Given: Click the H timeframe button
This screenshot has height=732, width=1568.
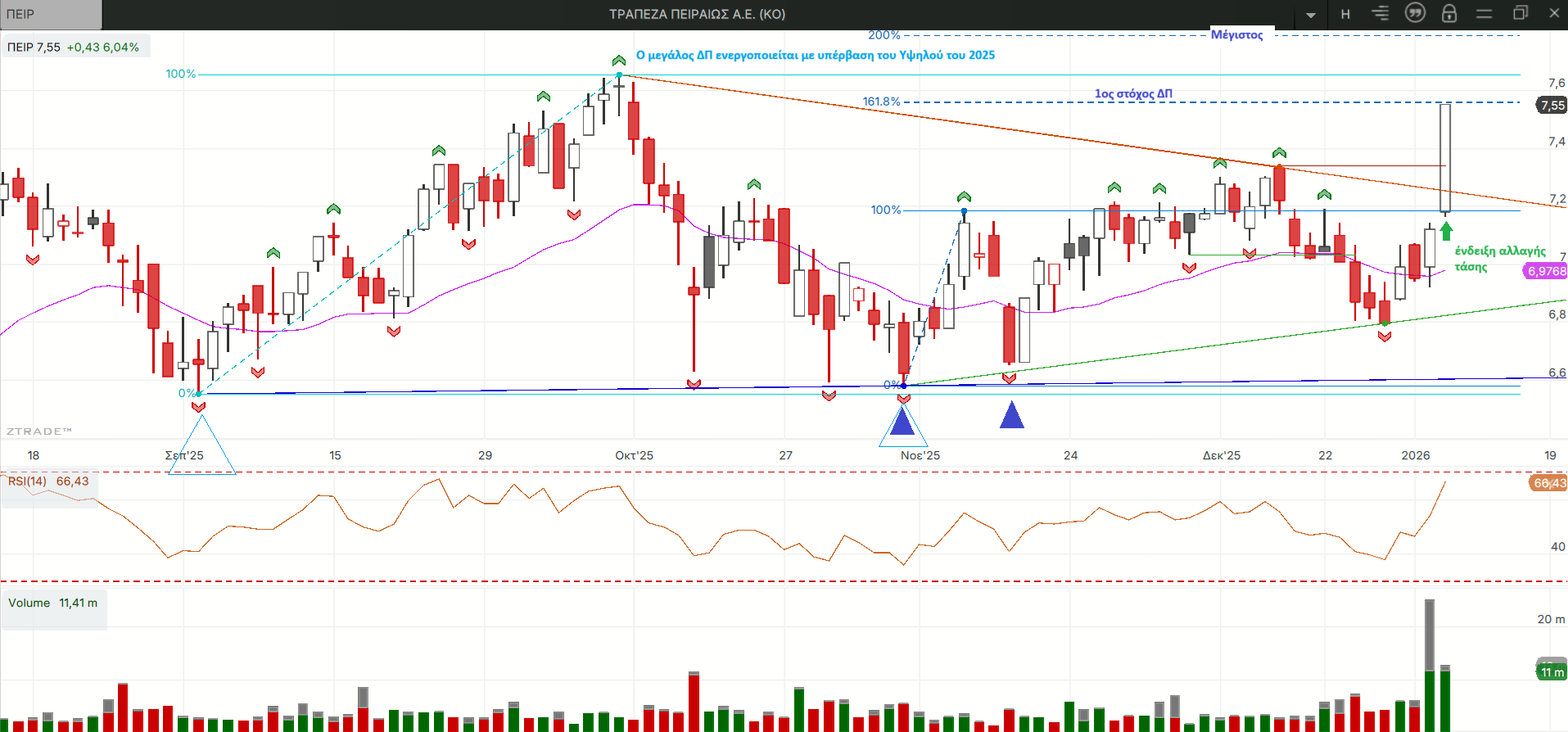Looking at the screenshot, I should (x=1345, y=15).
